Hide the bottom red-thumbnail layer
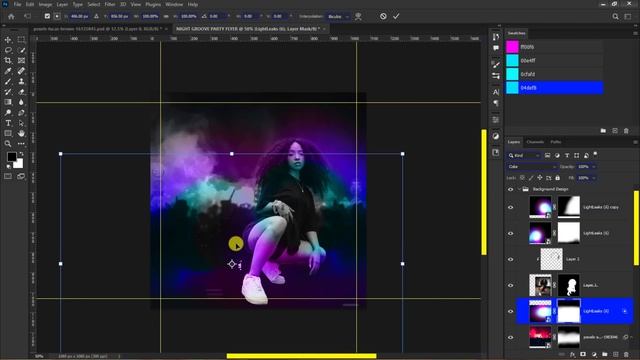This screenshot has width=640, height=360. (x=511, y=338)
